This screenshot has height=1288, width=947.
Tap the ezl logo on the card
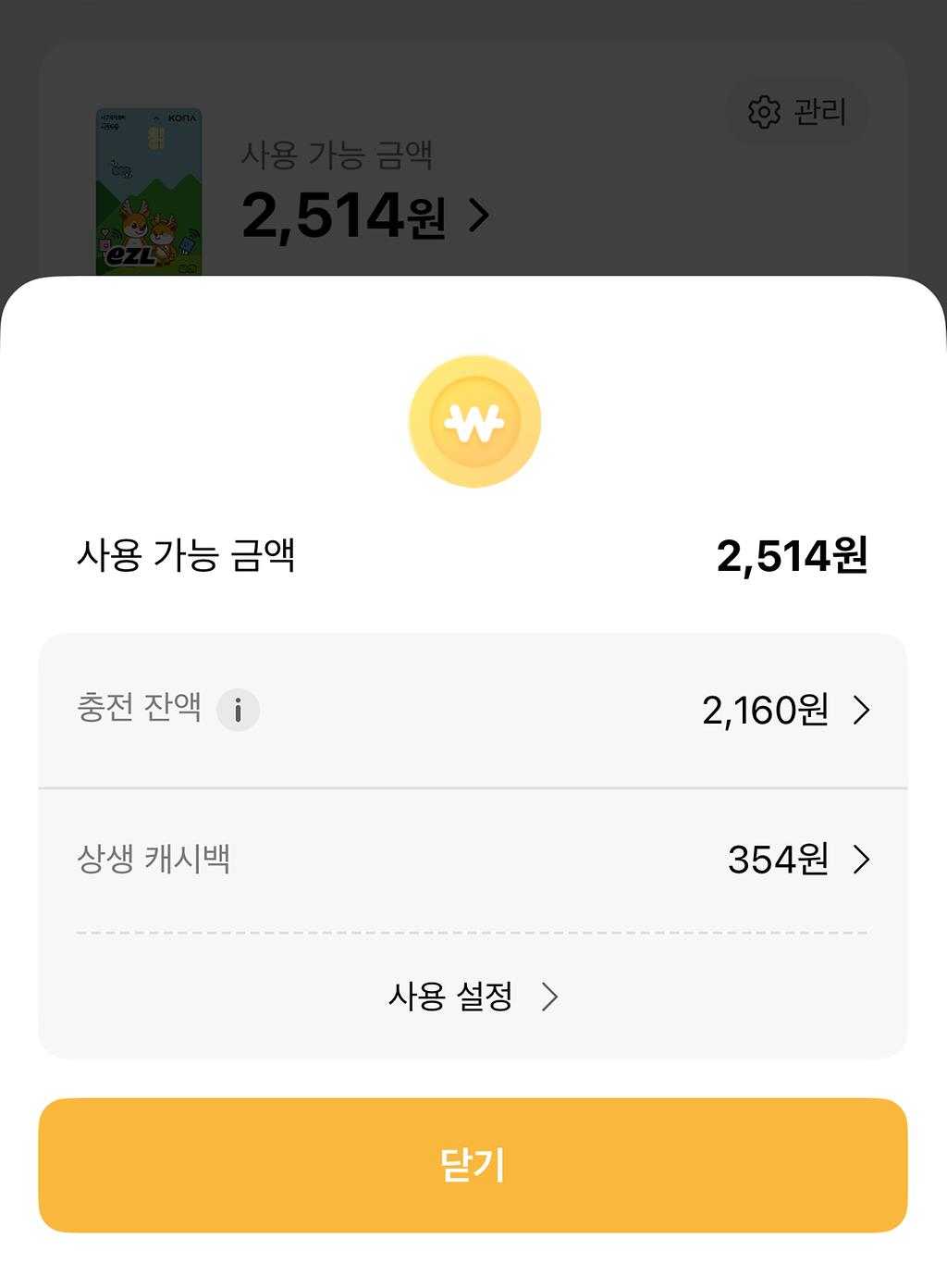pyautogui.click(x=131, y=254)
